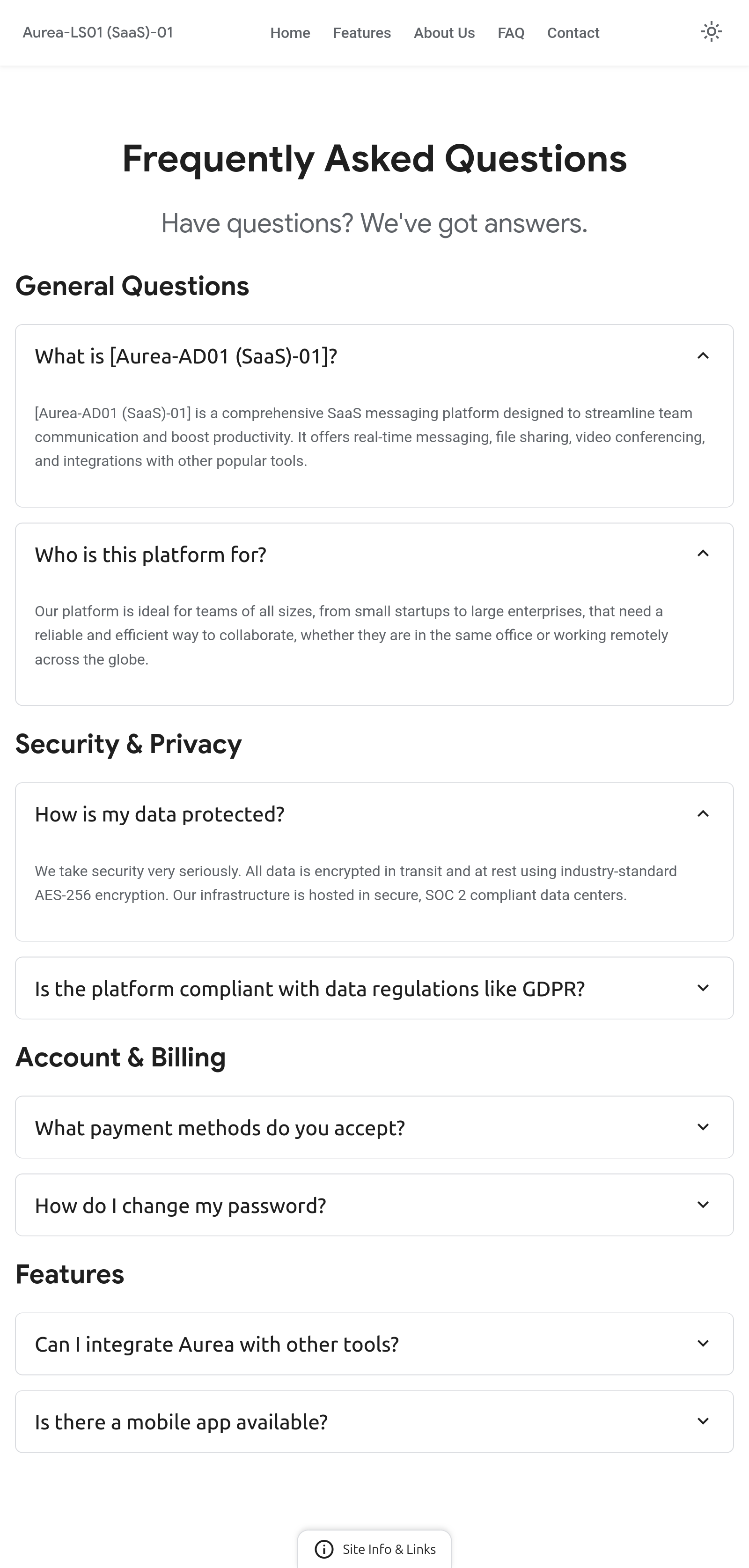The height and width of the screenshot is (1568, 749).
Task: Go to the Home nav item
Action: (290, 33)
